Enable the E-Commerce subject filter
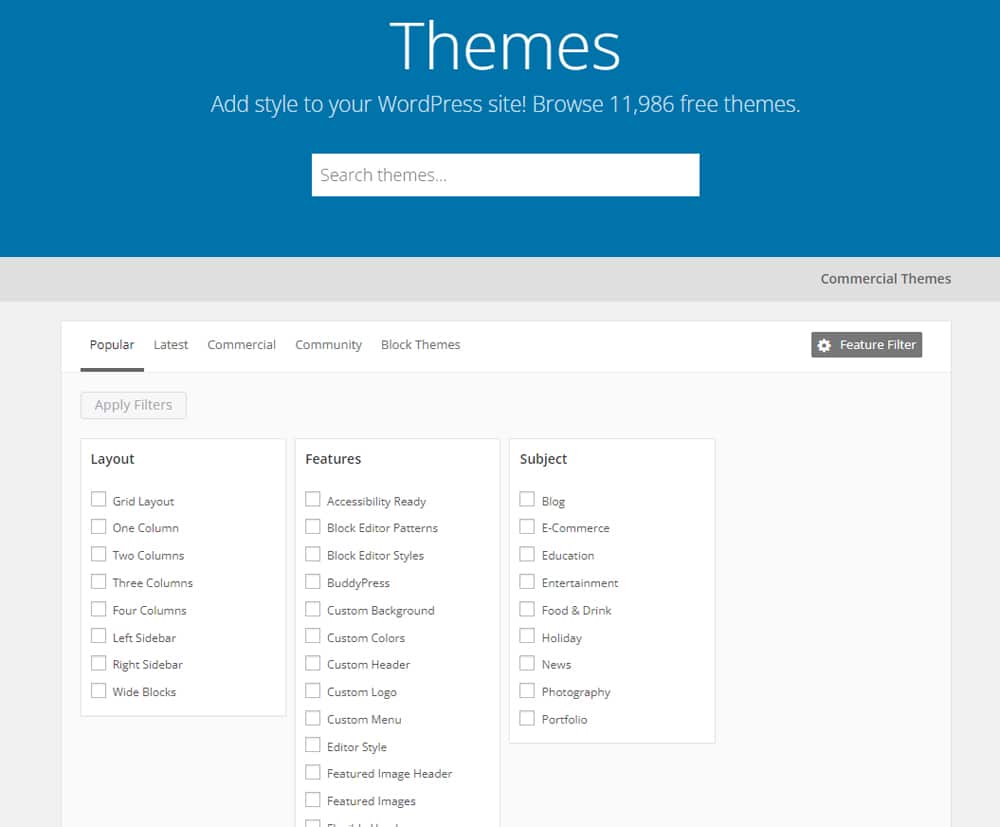Viewport: 1000px width, 827px height. point(527,526)
